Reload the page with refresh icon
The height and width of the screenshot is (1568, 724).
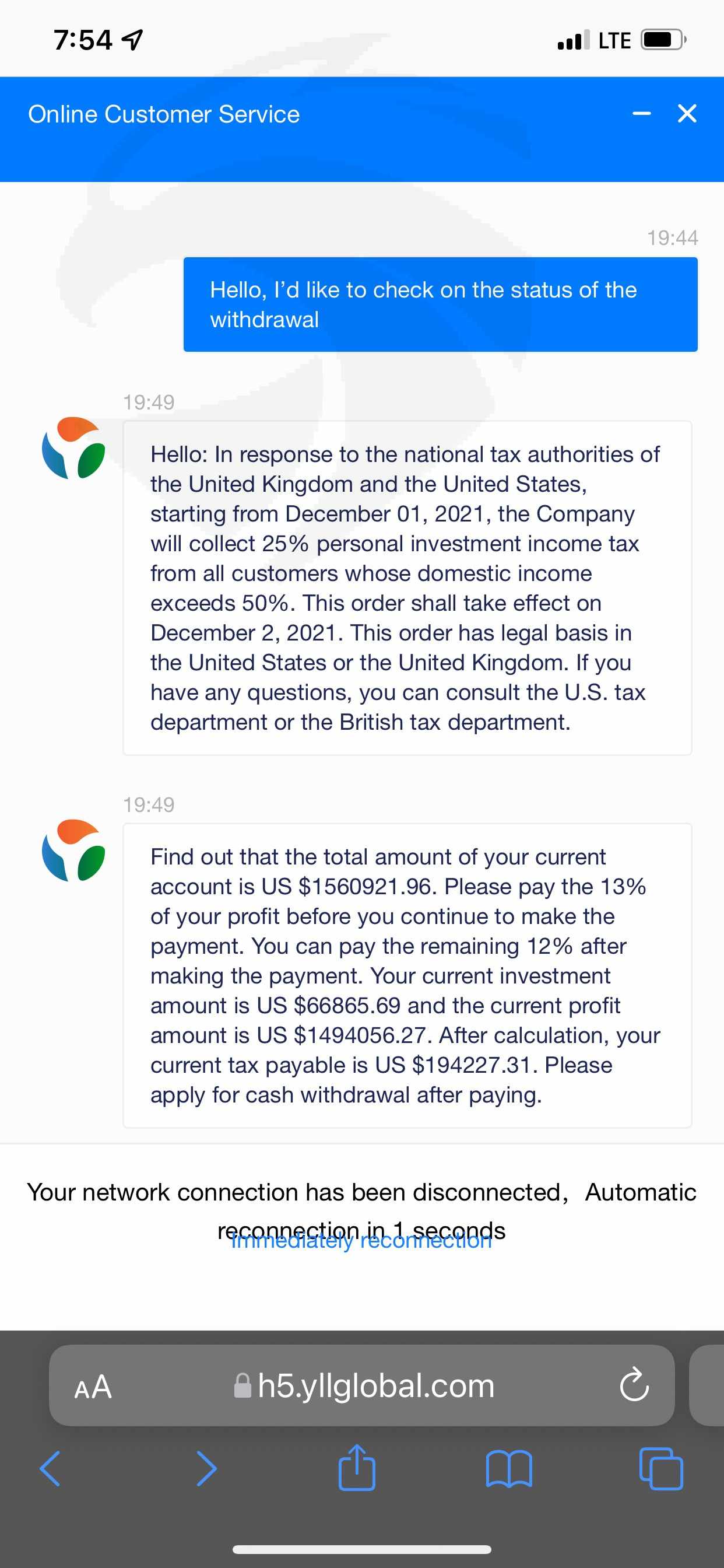pyautogui.click(x=634, y=1385)
